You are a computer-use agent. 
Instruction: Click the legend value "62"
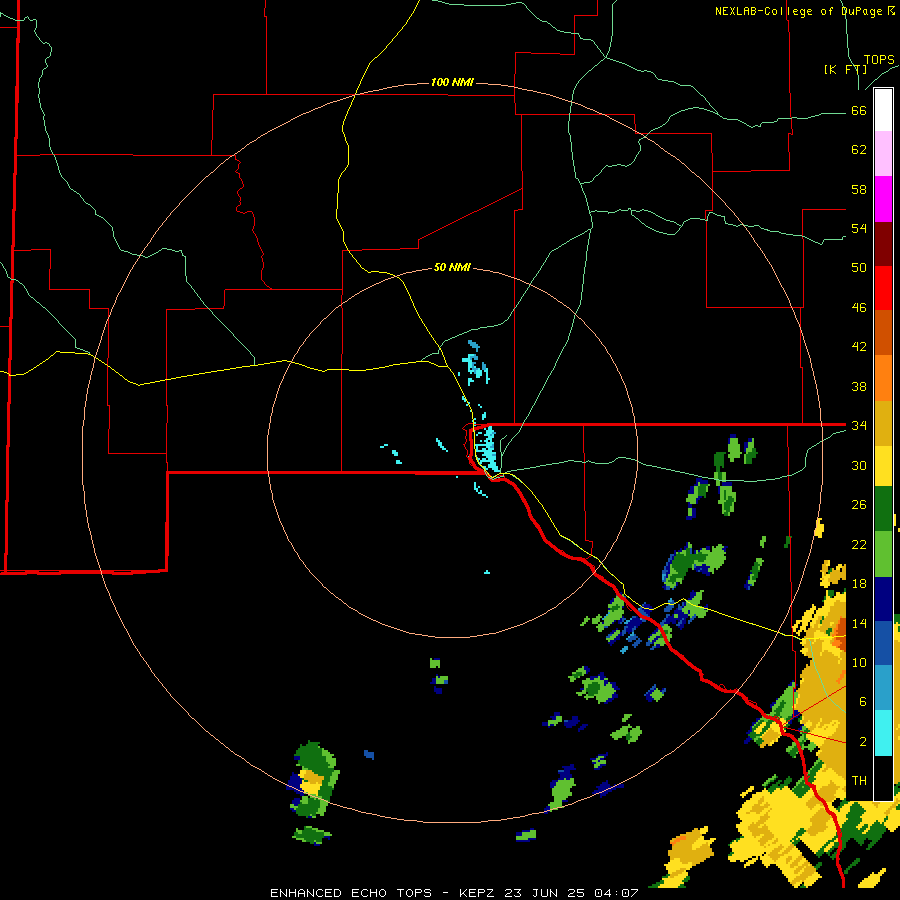[x=859, y=150]
